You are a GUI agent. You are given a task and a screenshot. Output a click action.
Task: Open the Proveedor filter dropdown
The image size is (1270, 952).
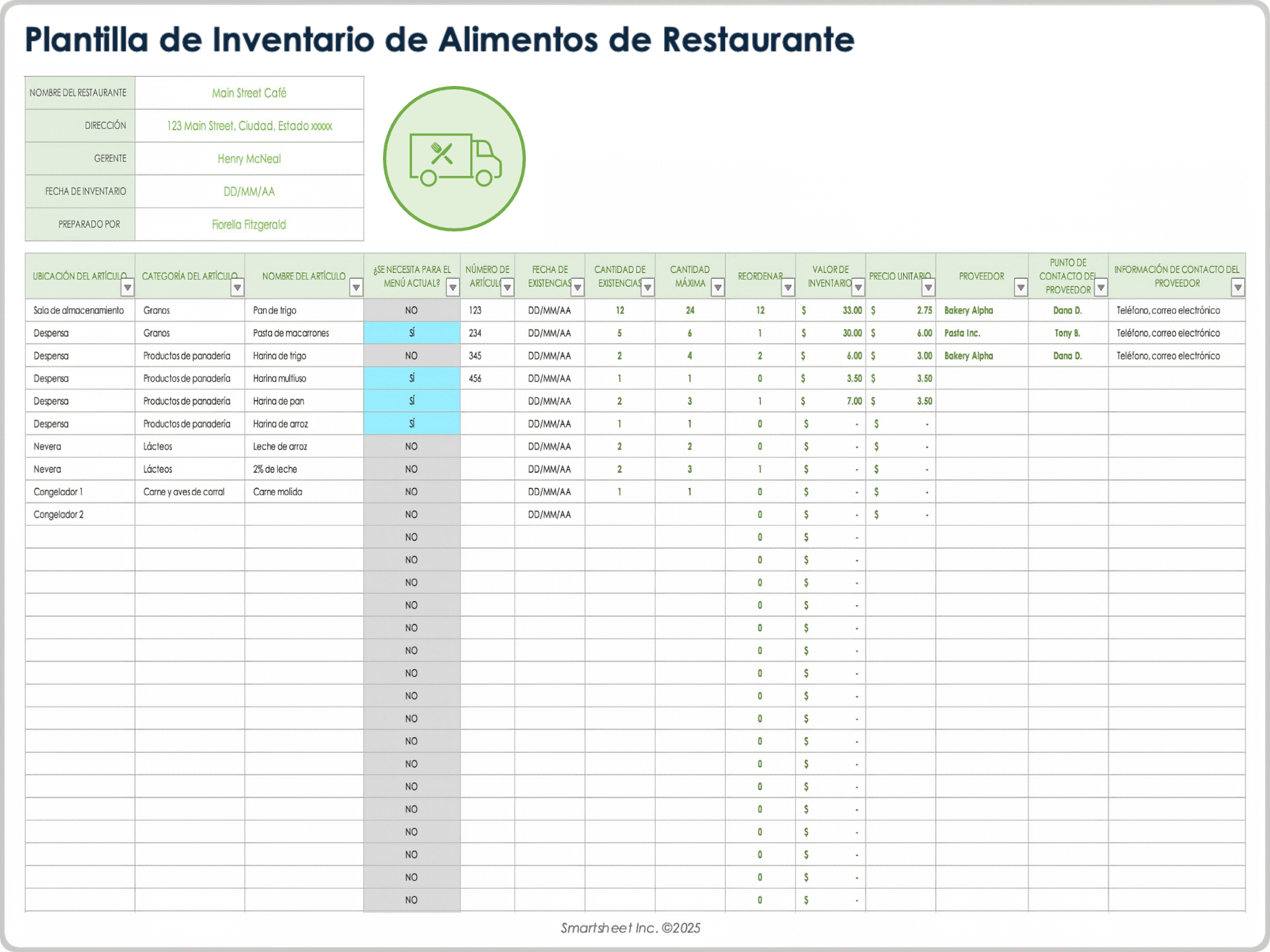[1021, 288]
